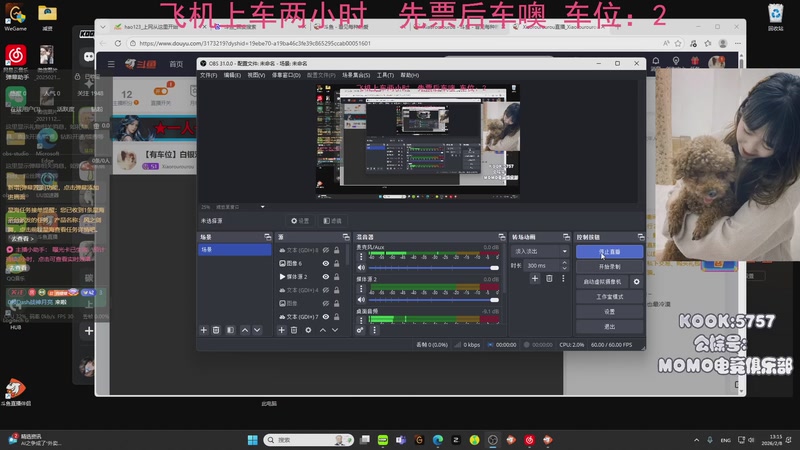This screenshot has width=800, height=450.
Task: Delete the selected scene with the trash icon
Action: [x=216, y=330]
